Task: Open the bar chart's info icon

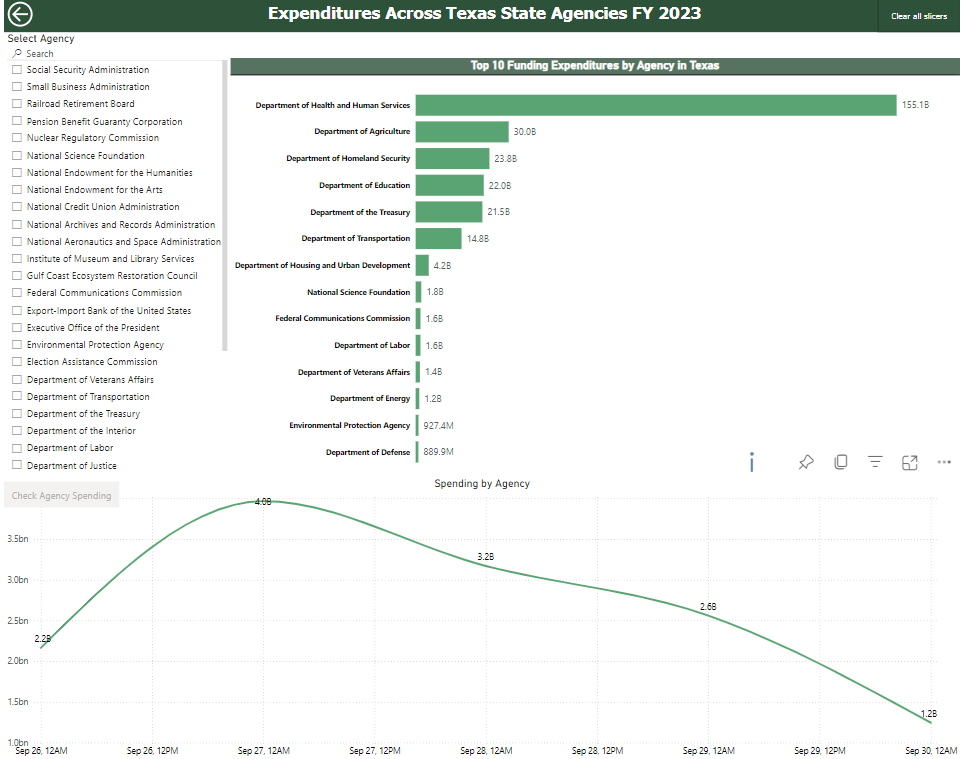Action: pyautogui.click(x=751, y=462)
